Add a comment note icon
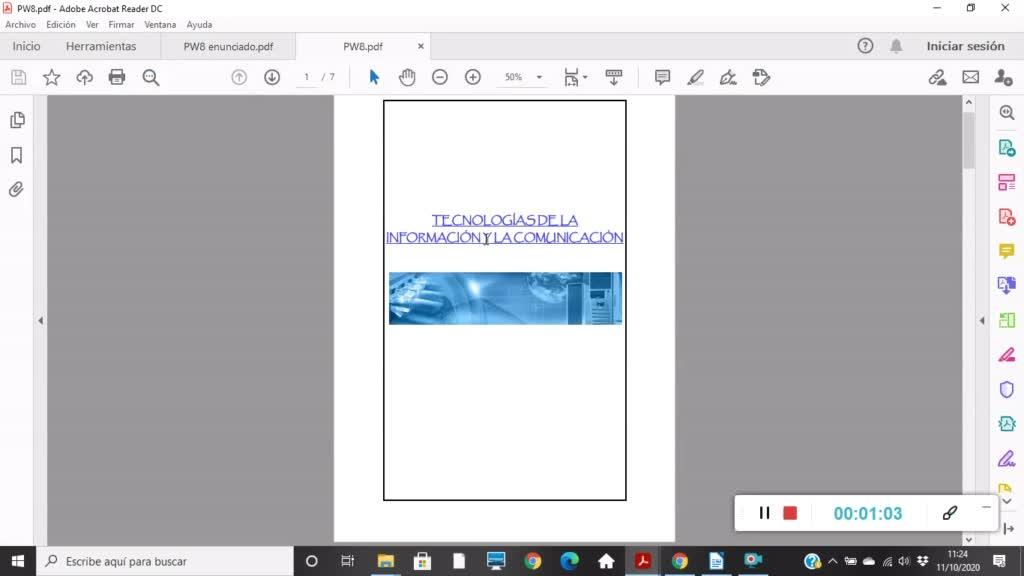This screenshot has width=1024, height=576. (662, 77)
